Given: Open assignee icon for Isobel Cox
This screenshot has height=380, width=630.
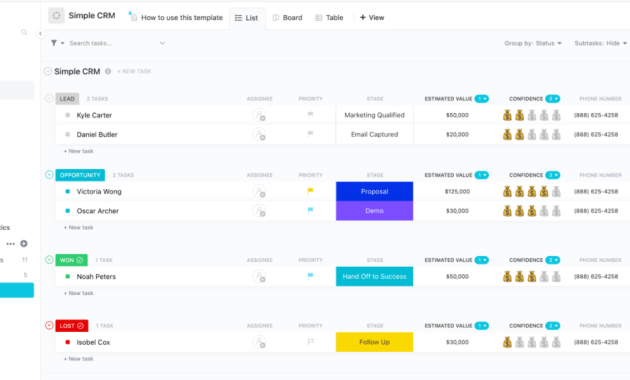Looking at the screenshot, I should [259, 342].
